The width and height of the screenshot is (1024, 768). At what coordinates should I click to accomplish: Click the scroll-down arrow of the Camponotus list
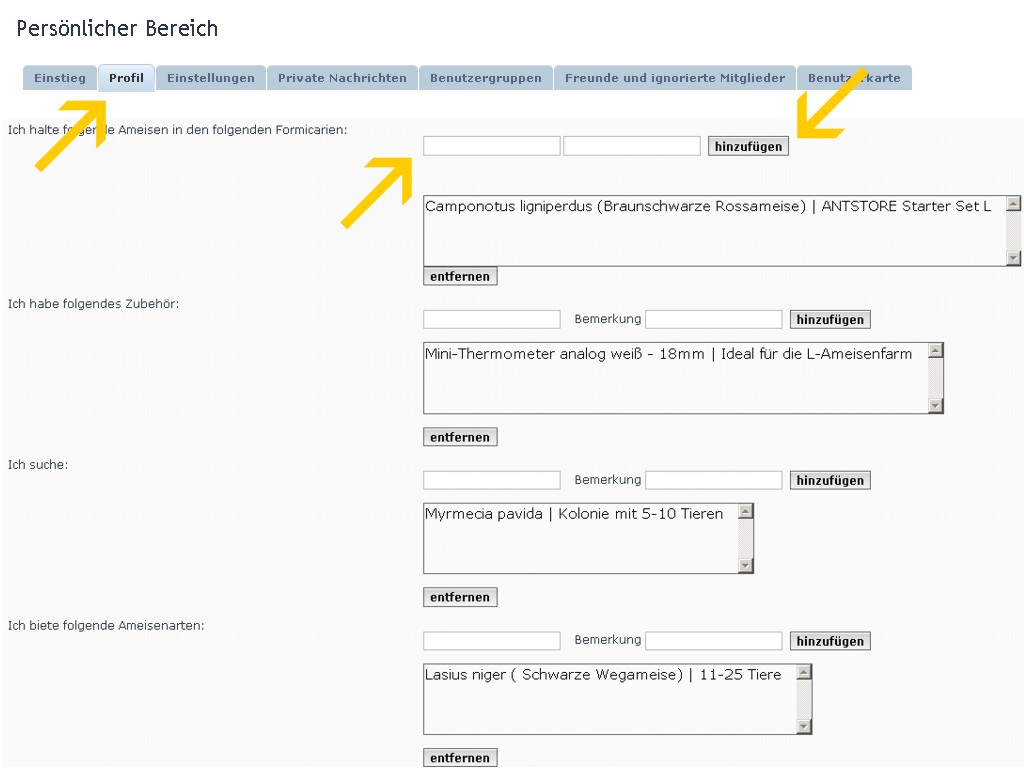(1013, 258)
